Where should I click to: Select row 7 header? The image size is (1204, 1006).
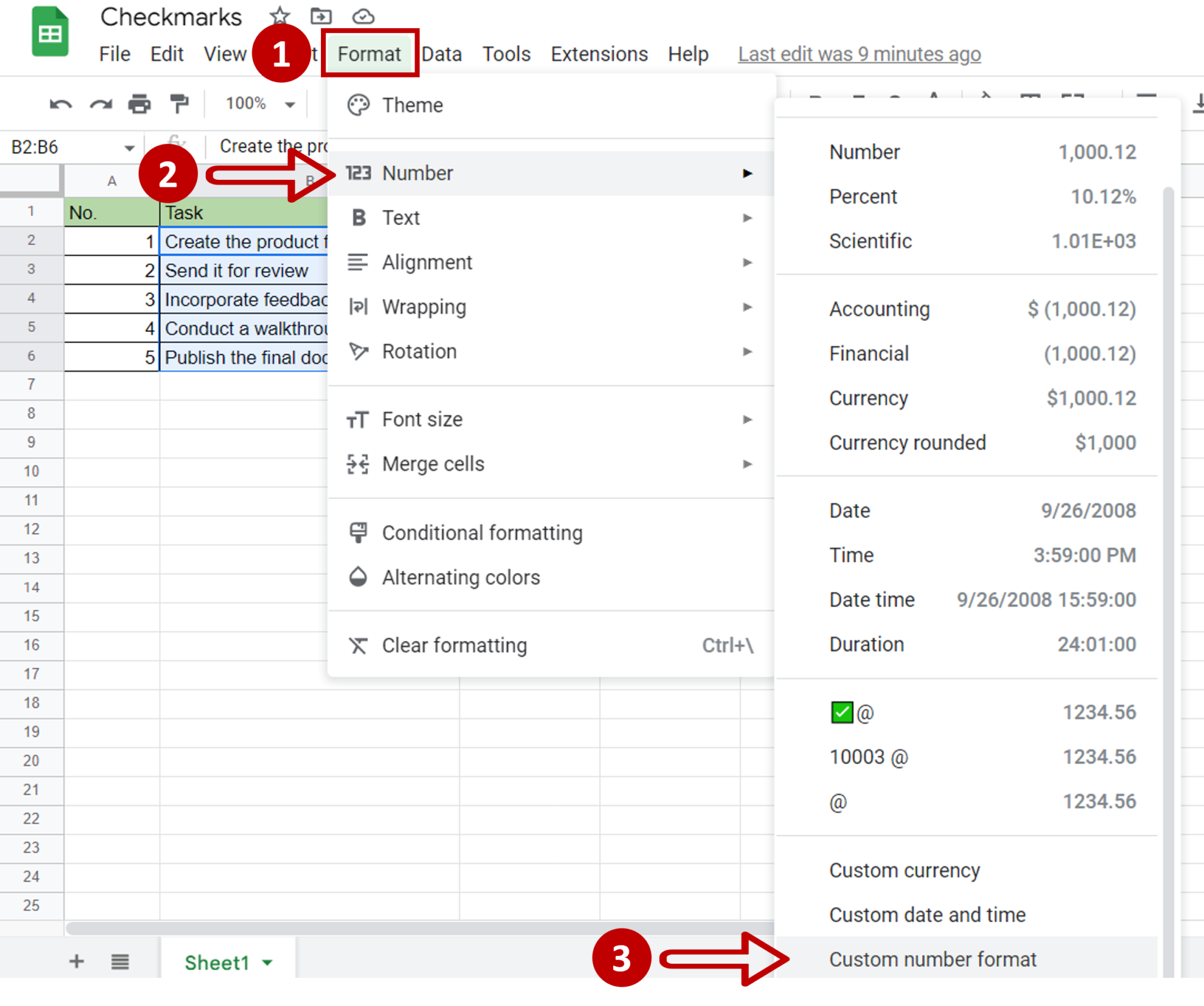point(32,385)
